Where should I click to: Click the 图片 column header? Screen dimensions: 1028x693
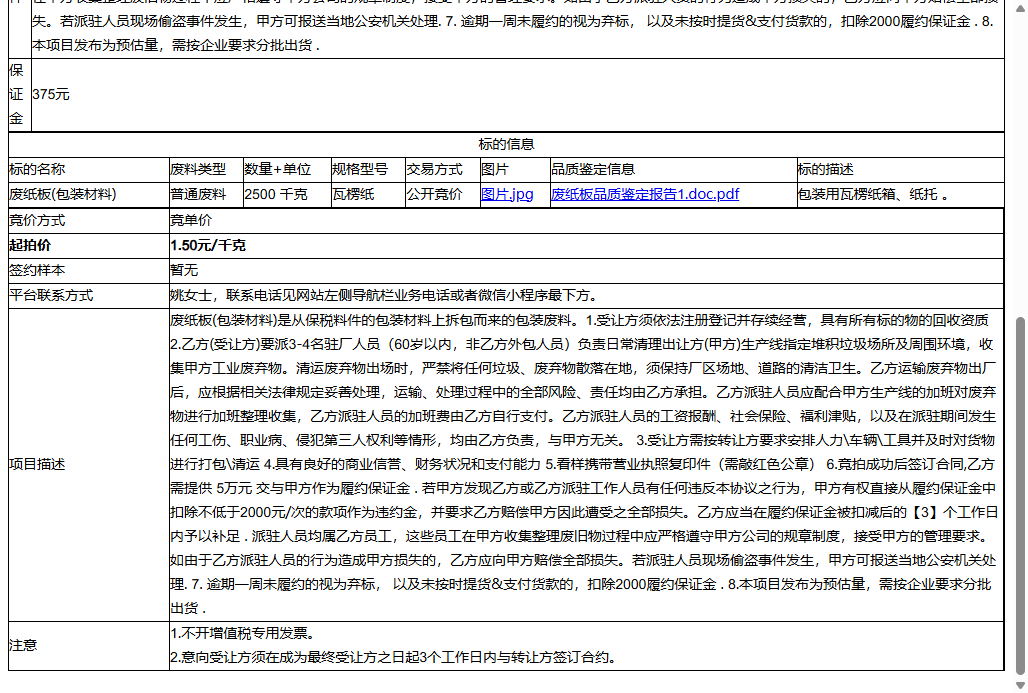[494, 170]
